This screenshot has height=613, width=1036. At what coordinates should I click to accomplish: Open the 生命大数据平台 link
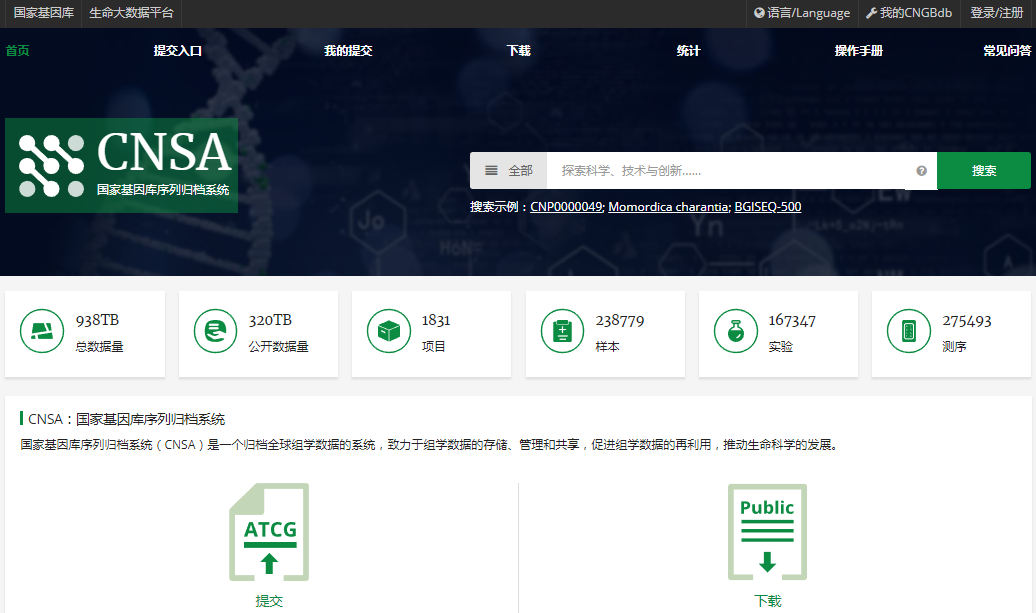tap(131, 13)
